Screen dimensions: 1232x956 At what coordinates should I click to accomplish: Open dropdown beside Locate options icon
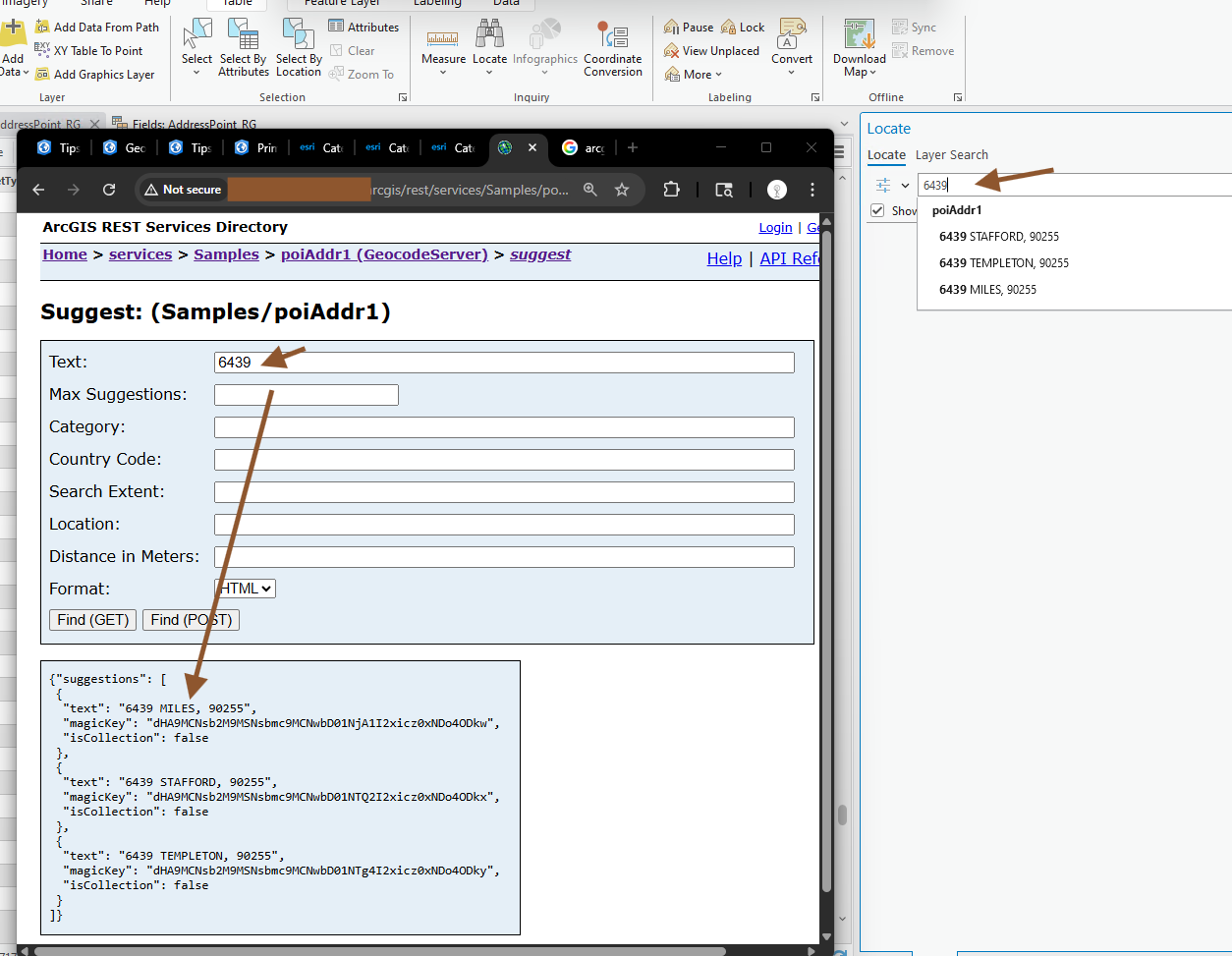click(905, 185)
